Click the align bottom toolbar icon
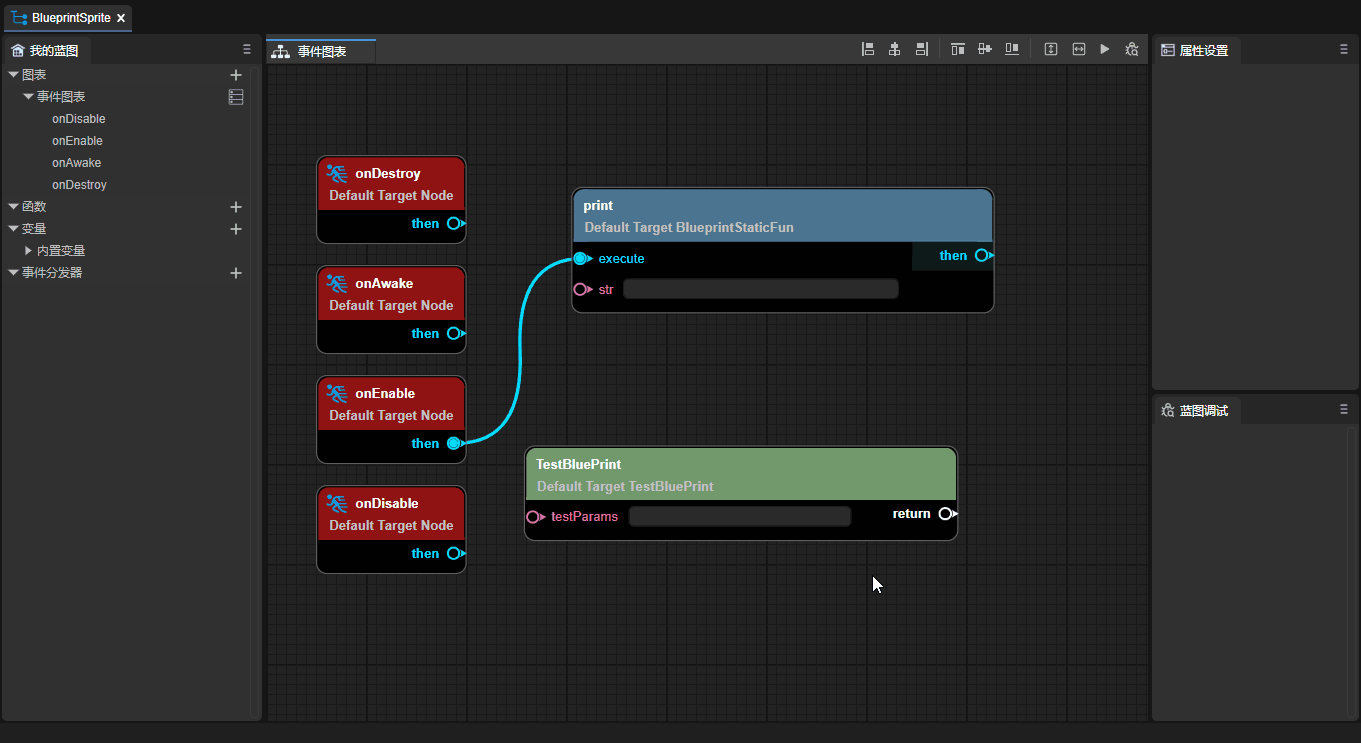The height and width of the screenshot is (743, 1361). [1012, 49]
